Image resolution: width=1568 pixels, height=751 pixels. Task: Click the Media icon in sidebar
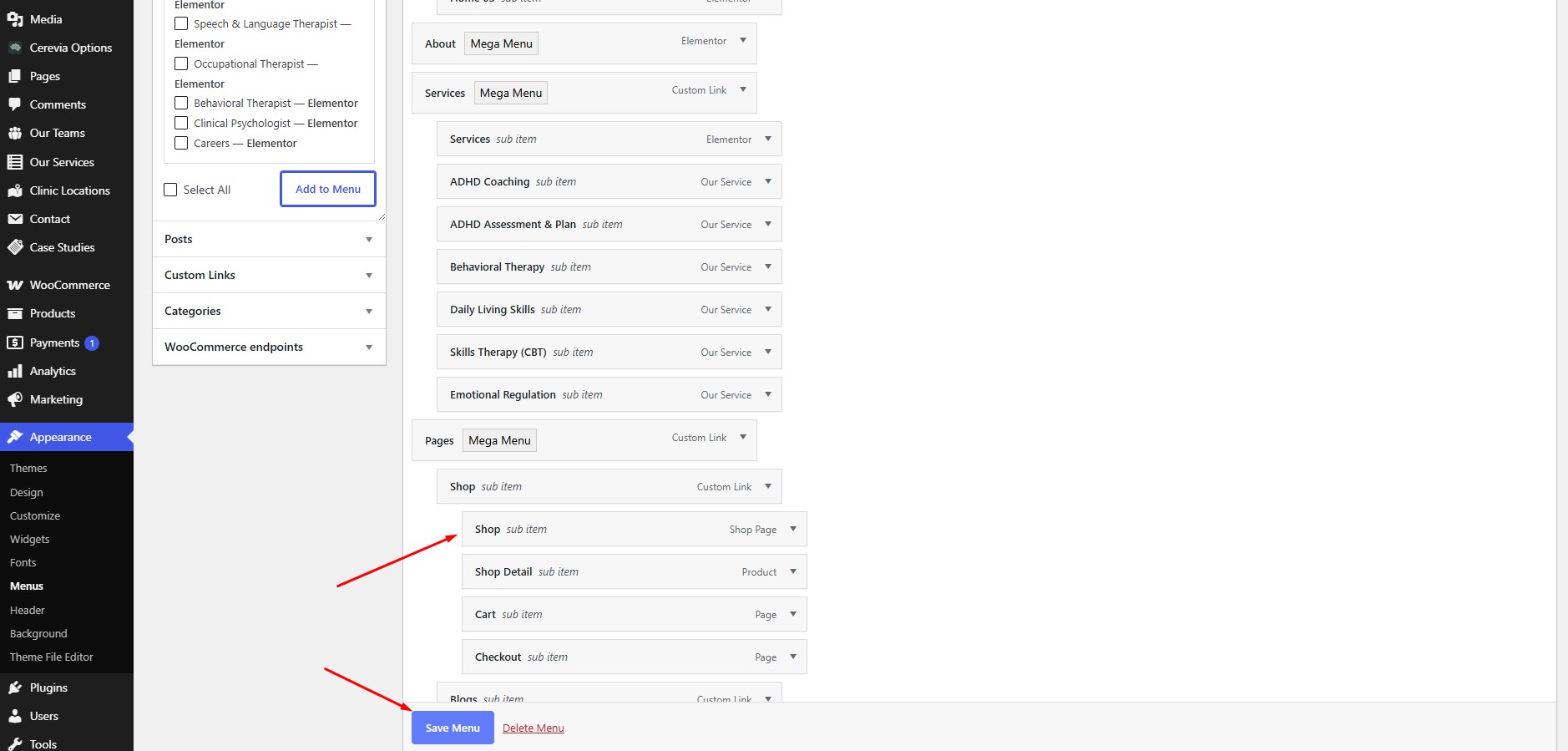(15, 19)
